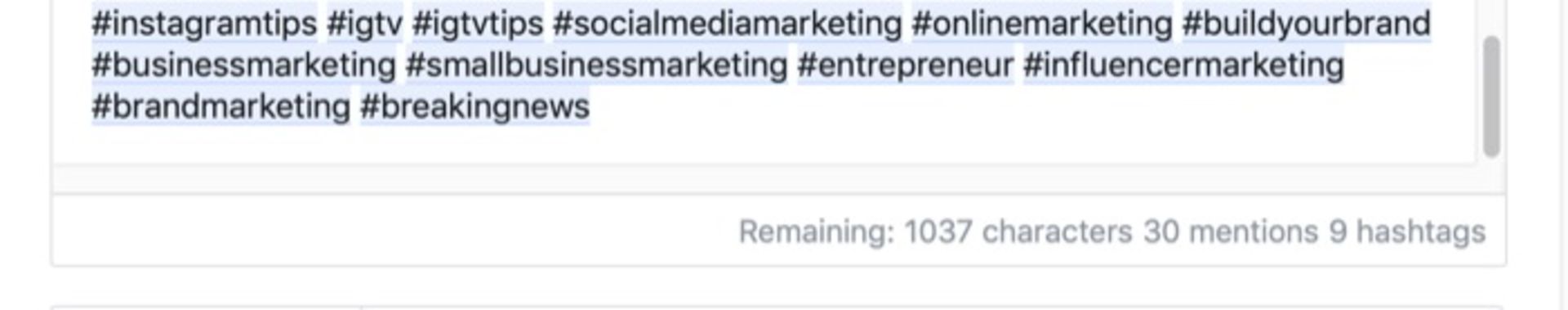Click the #igtvtips hashtag
1568x310 pixels.
tap(478, 24)
